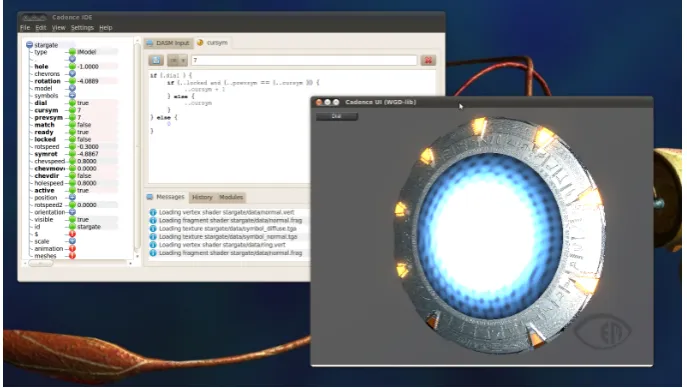Expand the orientation node blue sphere
687x388 pixels.
point(72,212)
